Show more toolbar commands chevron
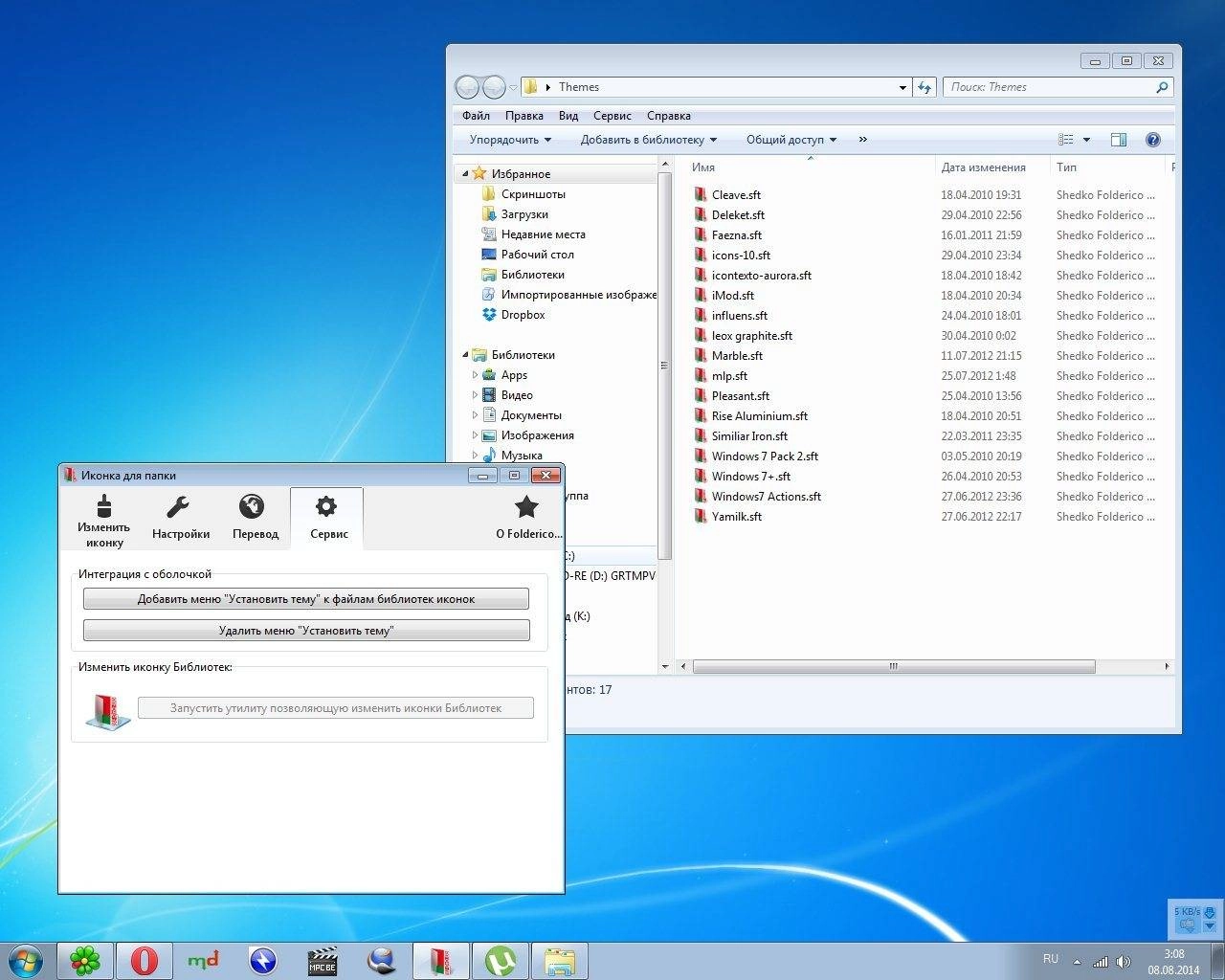1225x980 pixels. point(862,140)
